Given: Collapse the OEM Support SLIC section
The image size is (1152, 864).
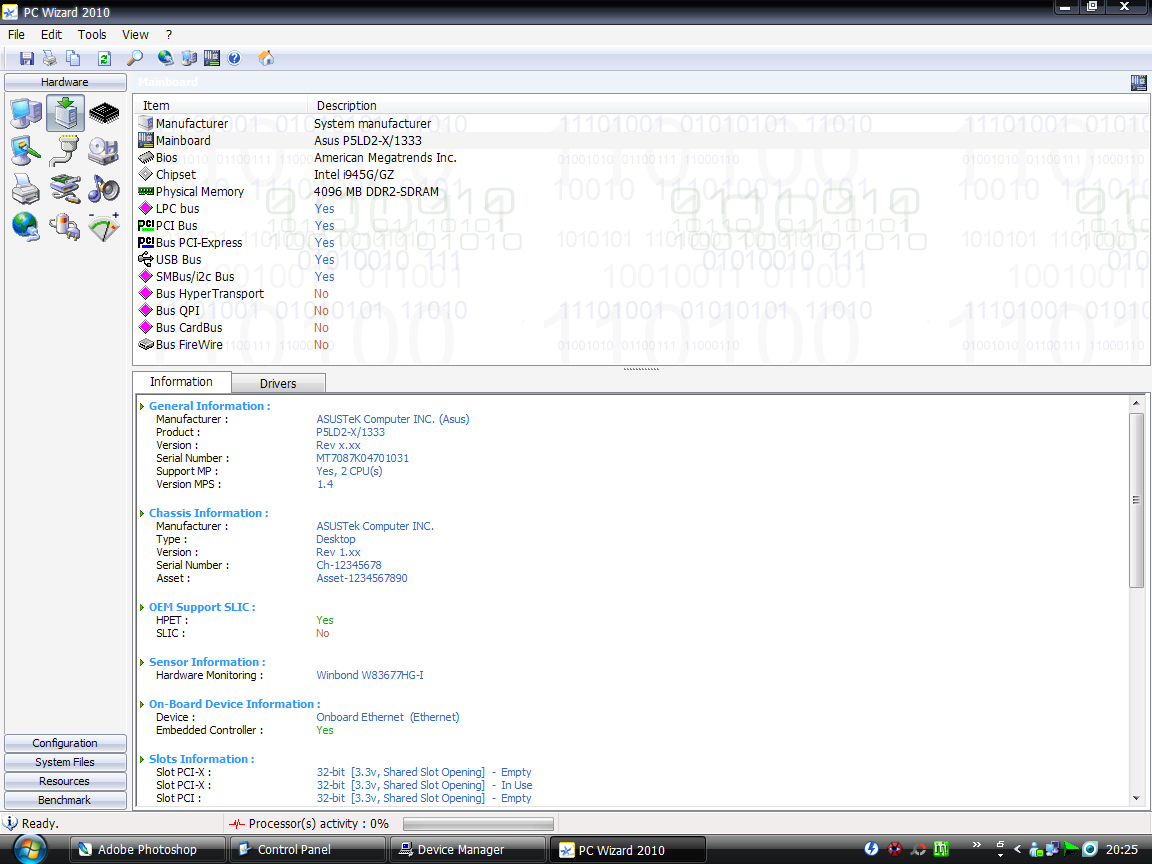Looking at the screenshot, I should (142, 608).
